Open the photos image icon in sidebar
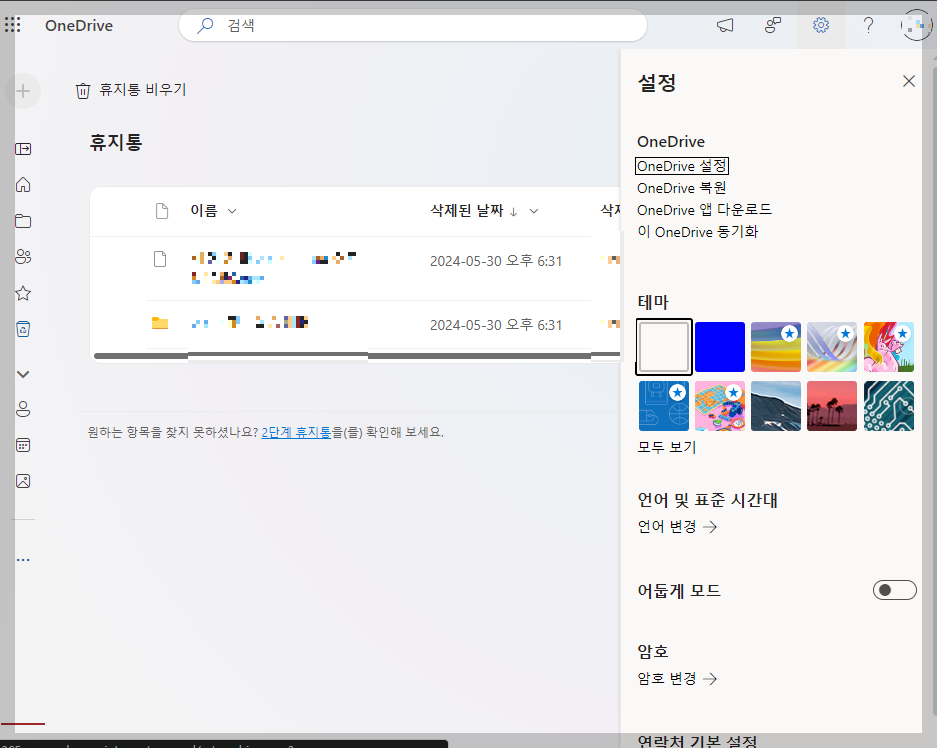The height and width of the screenshot is (748, 937). tap(23, 481)
